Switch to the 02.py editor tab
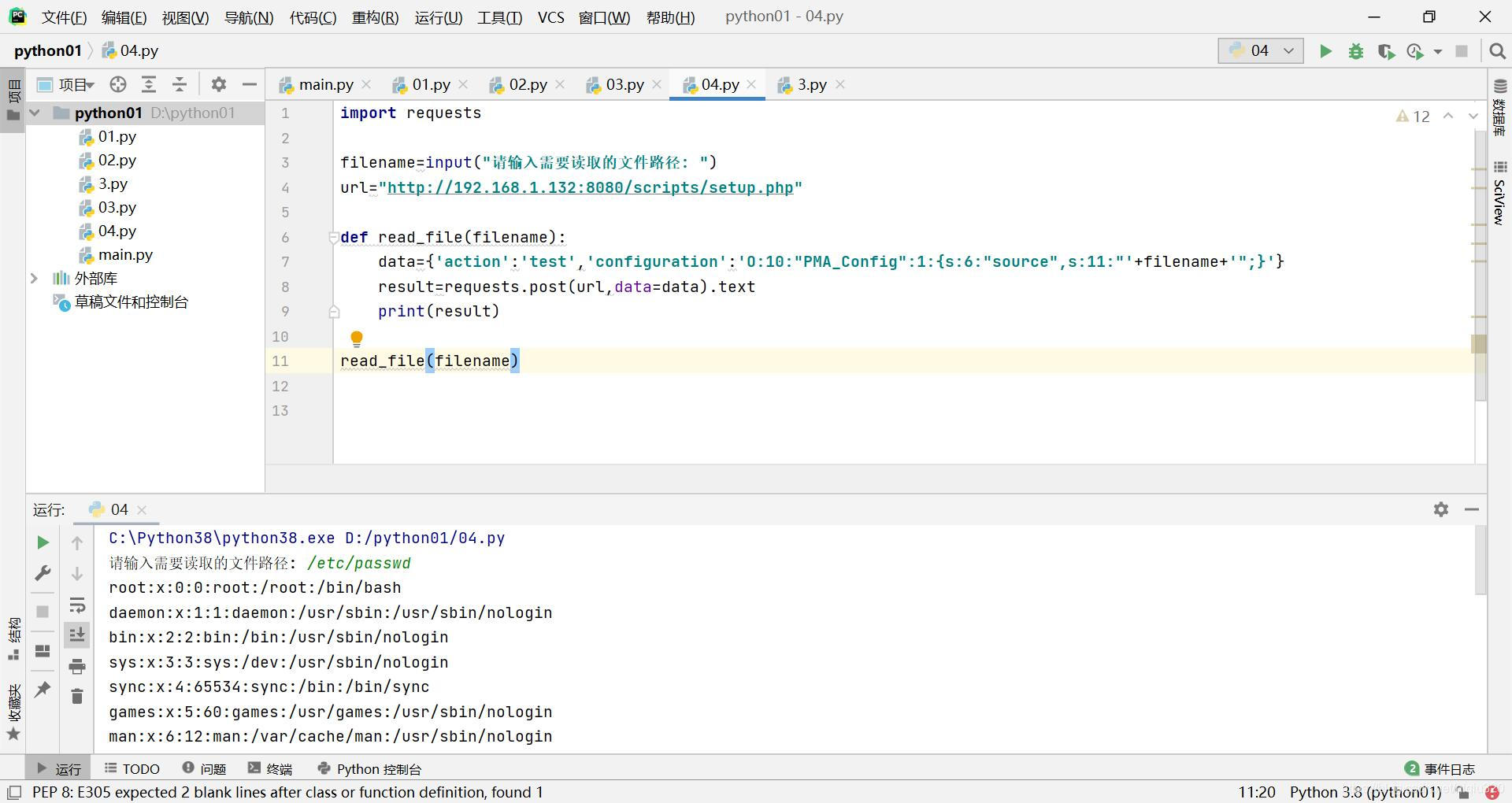 pos(528,85)
